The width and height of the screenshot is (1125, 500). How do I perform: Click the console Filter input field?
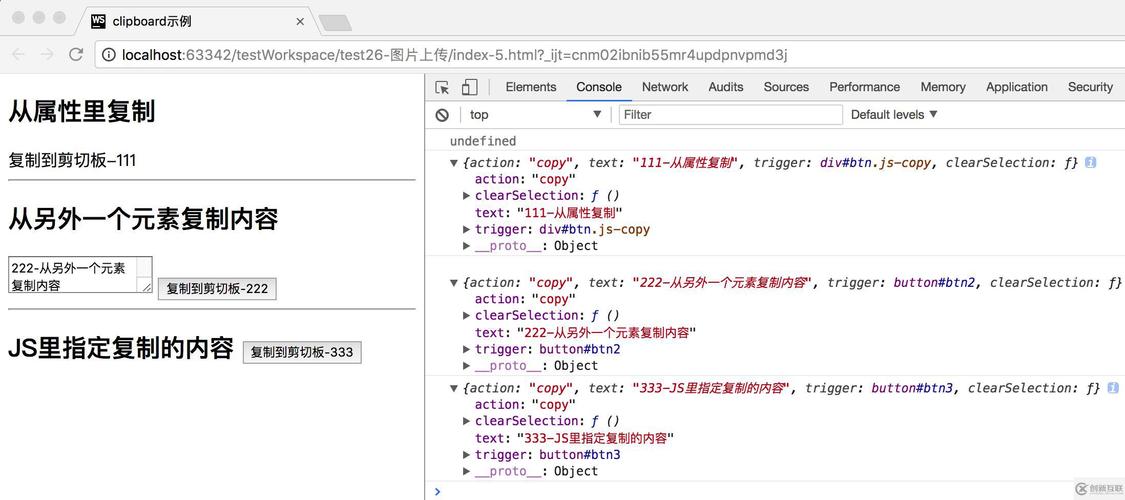click(x=730, y=115)
